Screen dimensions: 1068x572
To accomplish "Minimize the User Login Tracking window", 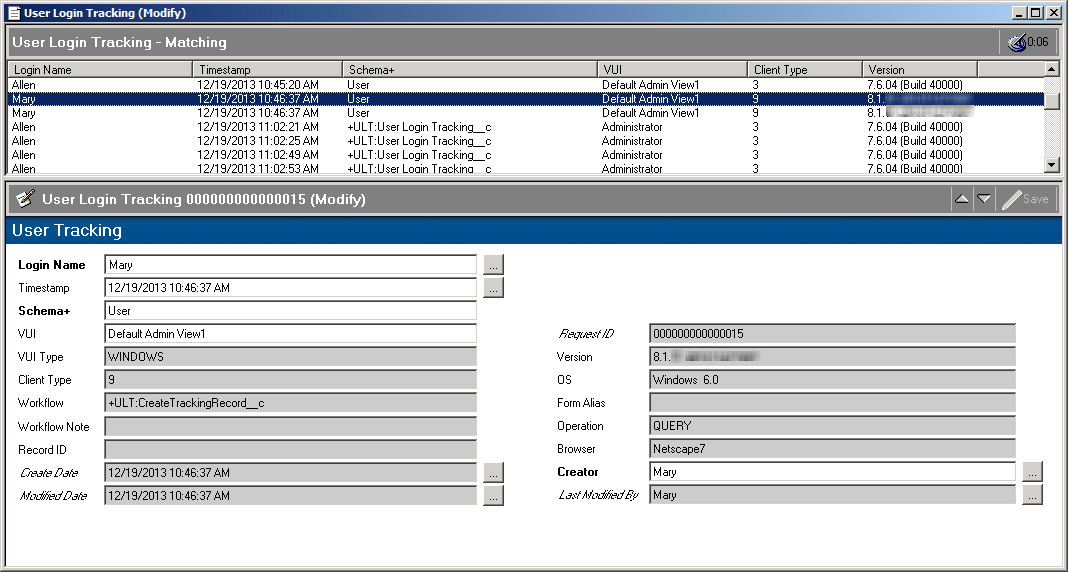I will (x=1020, y=12).
